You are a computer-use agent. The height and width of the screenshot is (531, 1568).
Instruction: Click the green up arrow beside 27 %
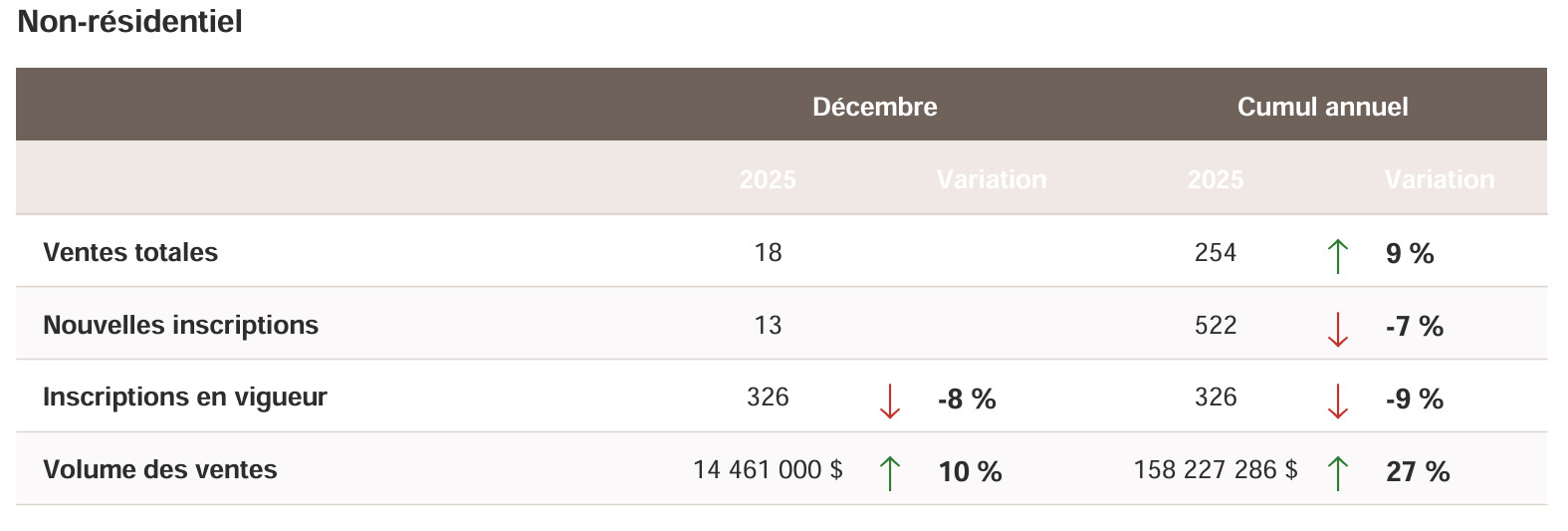1338,472
